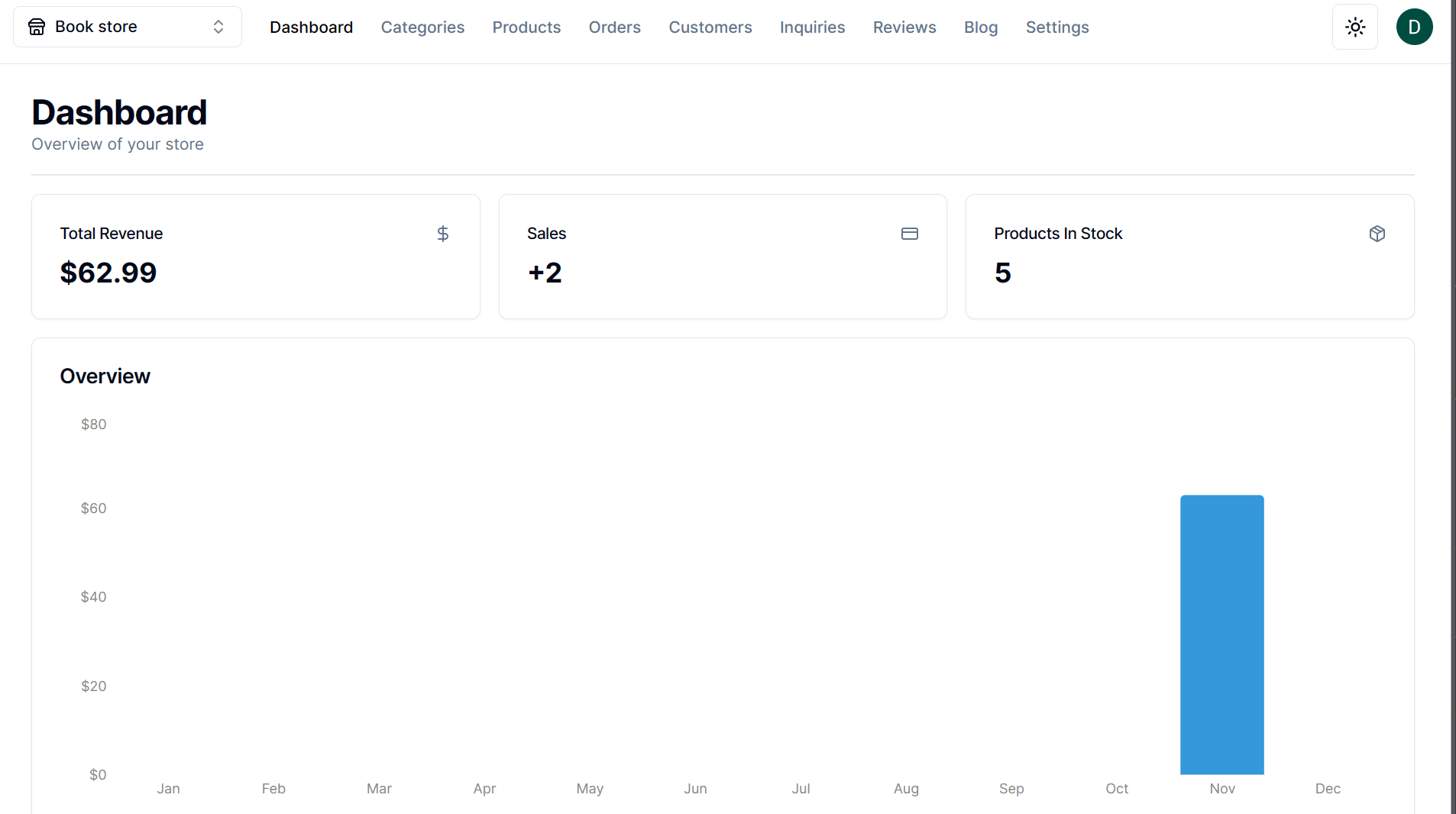Screen dimensions: 1456x814
Task: Open the Categories page
Action: point(422,27)
